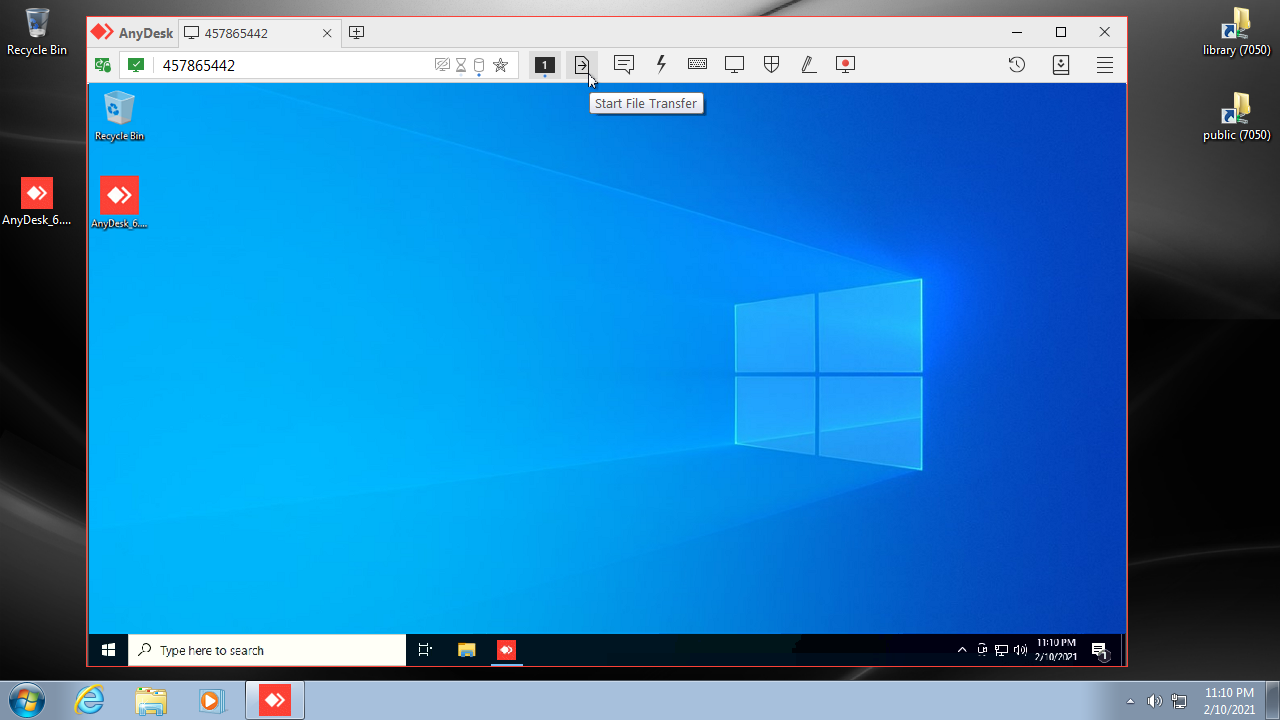Screen dimensions: 1280x720
Task: Open File Explorer on the remote taskbar
Action: [466, 650]
